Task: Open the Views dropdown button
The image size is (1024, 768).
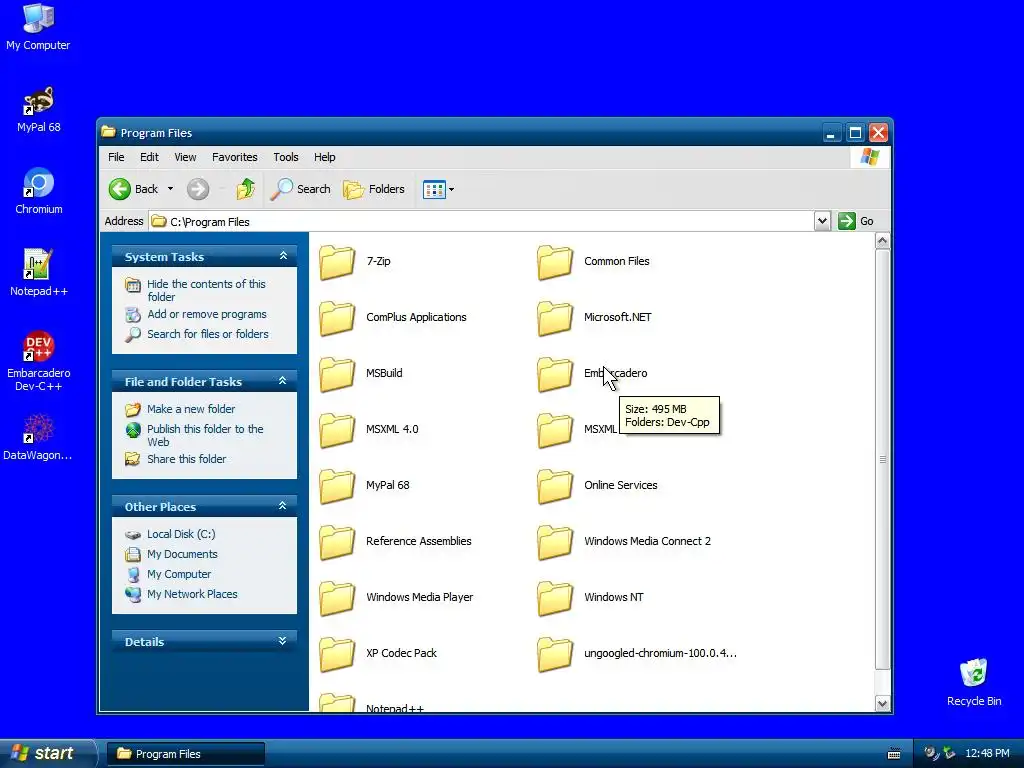Action: [438, 189]
